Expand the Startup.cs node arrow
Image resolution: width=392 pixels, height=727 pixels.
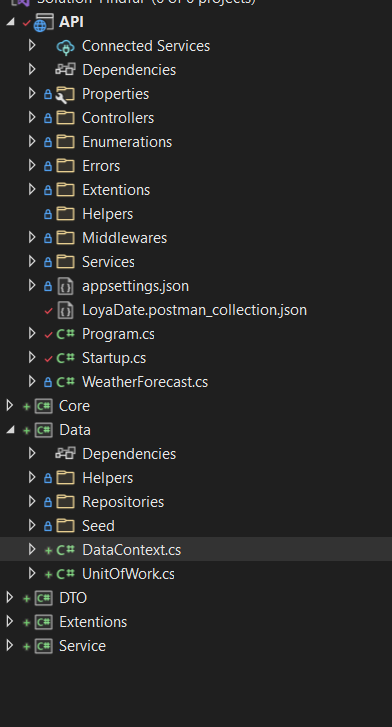tap(32, 357)
